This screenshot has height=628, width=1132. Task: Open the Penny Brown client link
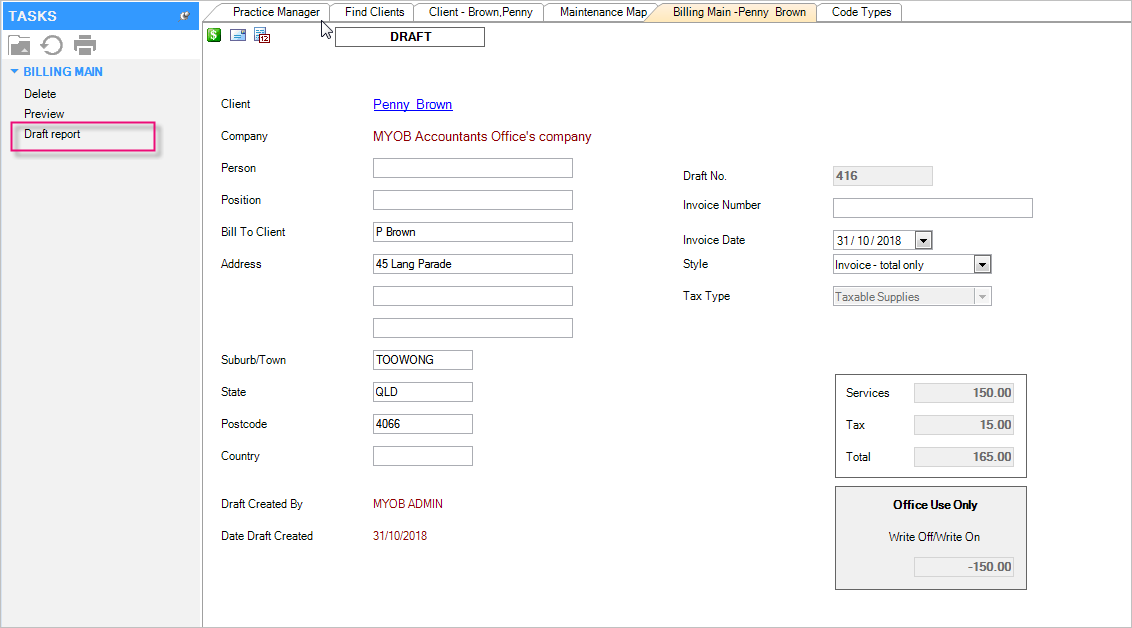click(x=412, y=104)
